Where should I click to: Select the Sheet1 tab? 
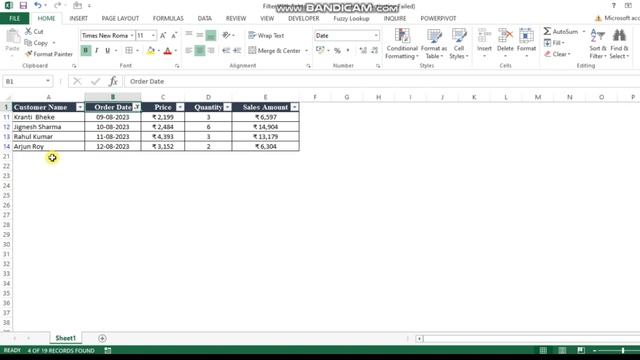click(65, 338)
